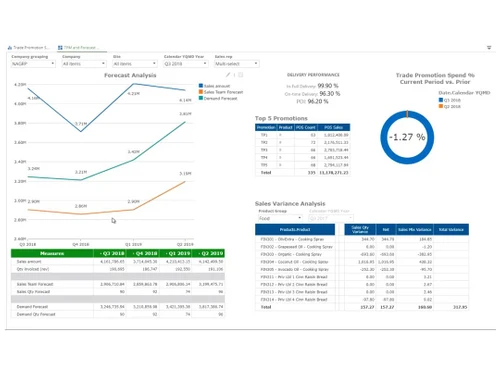Select the Demand Qty Forecast row label

[36, 314]
